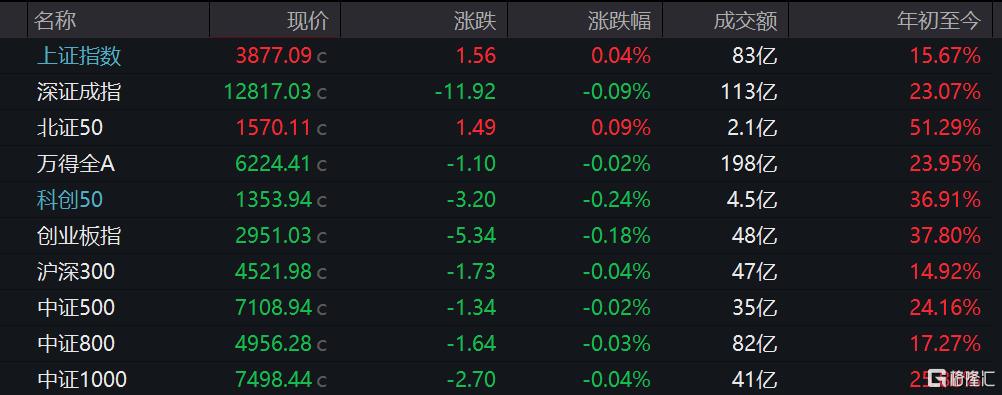Click the price 3877.09 cell

pyautogui.click(x=274, y=56)
